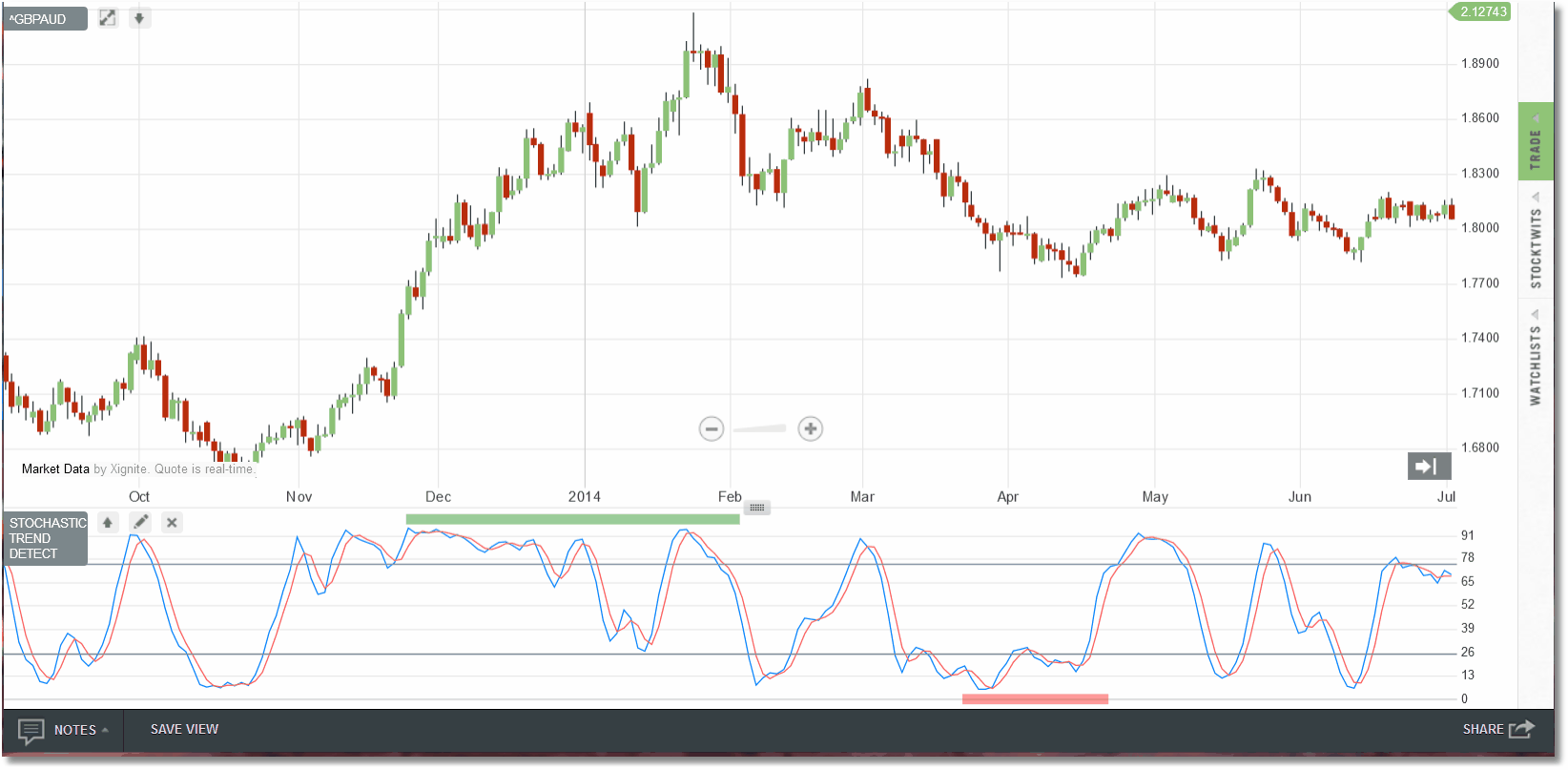Expand the NOTES menu
The width and height of the screenshot is (1568, 770).
point(81,730)
